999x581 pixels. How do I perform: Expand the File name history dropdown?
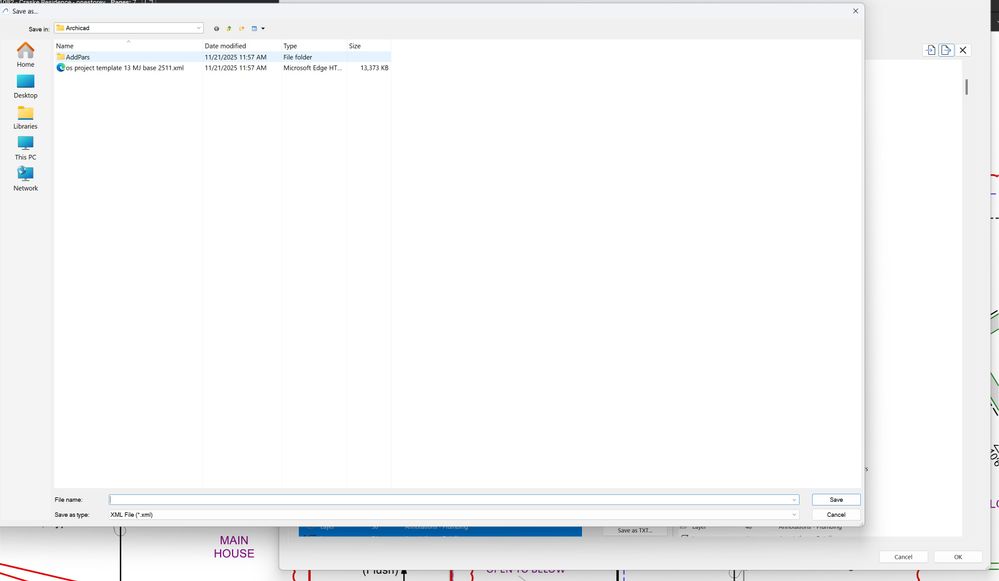click(794, 500)
